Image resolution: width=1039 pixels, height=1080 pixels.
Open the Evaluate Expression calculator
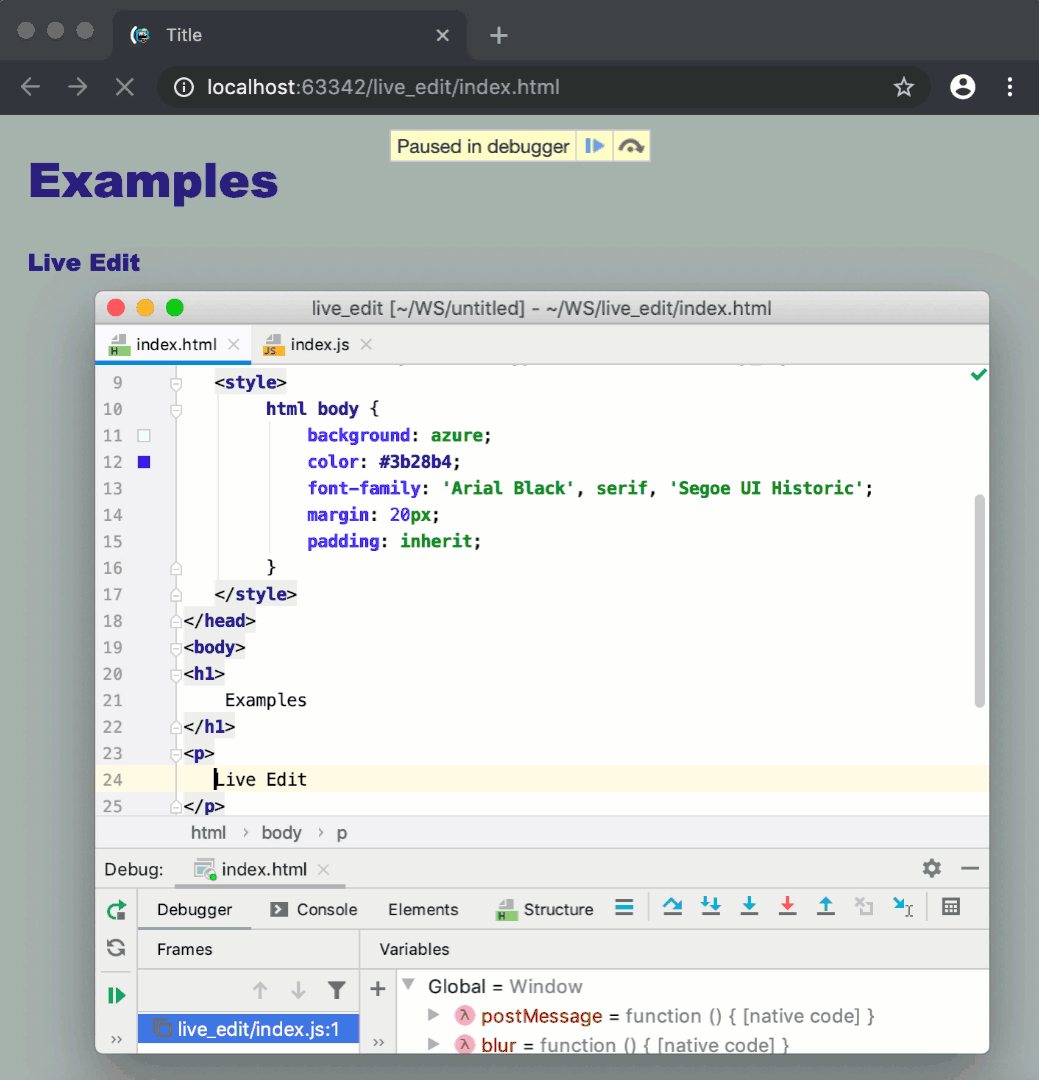pos(950,906)
